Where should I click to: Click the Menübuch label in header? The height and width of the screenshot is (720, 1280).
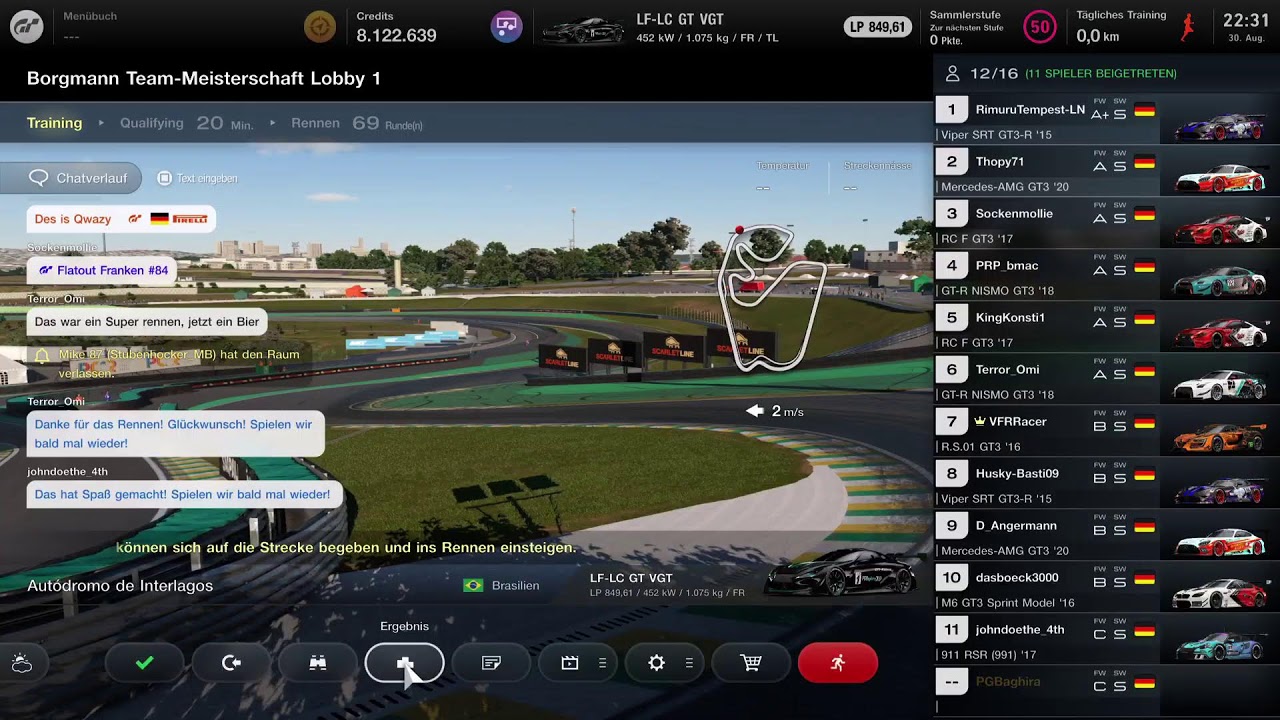point(89,17)
